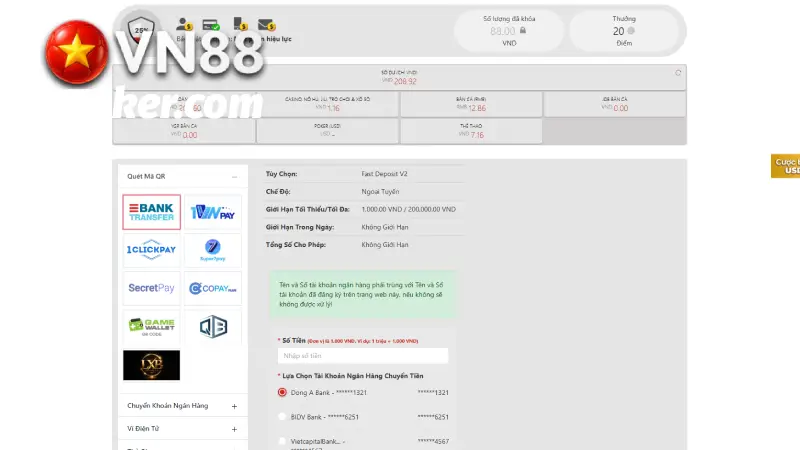Open the credit card verification icon
The width and height of the screenshot is (800, 450).
211,25
